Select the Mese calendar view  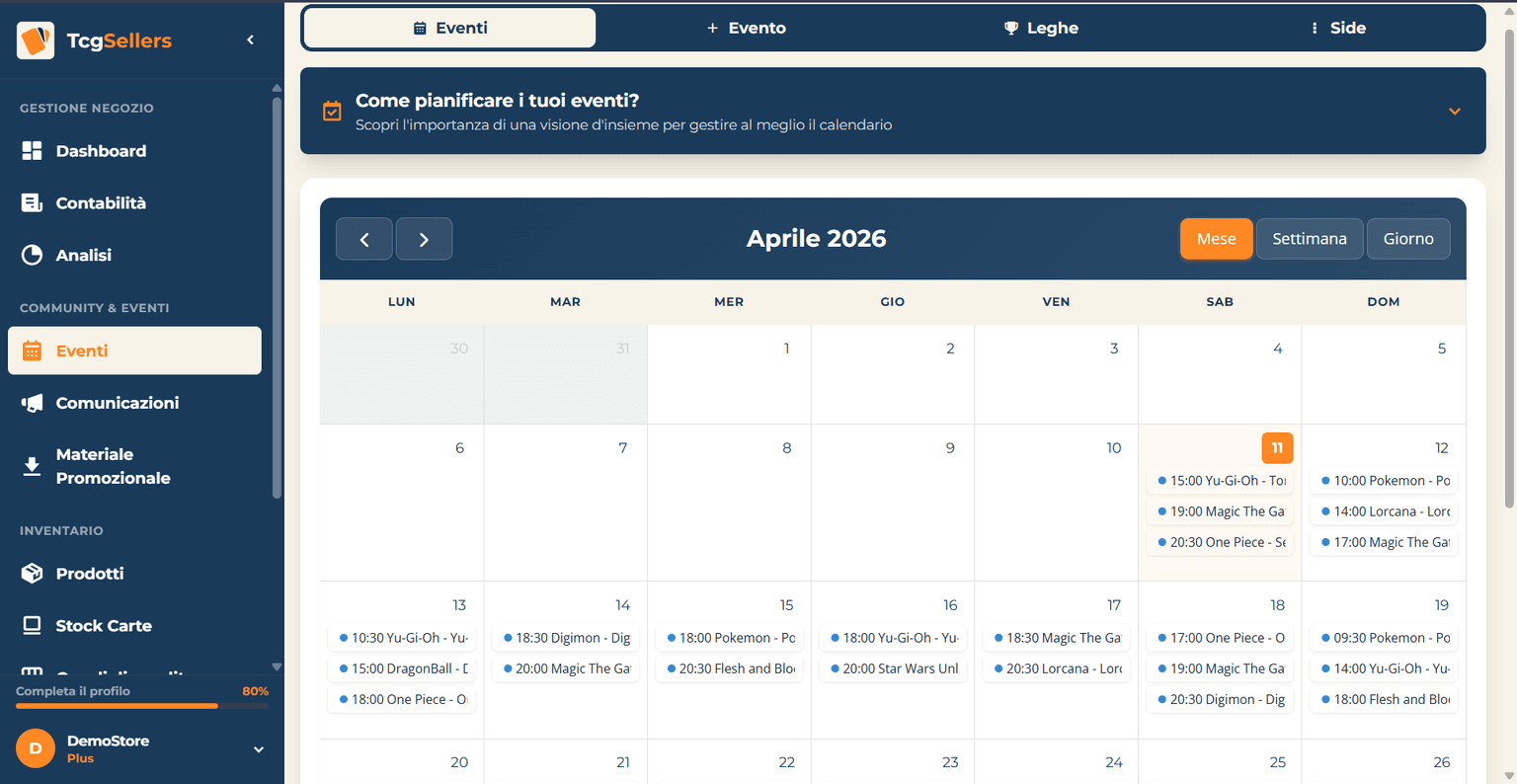click(x=1216, y=239)
